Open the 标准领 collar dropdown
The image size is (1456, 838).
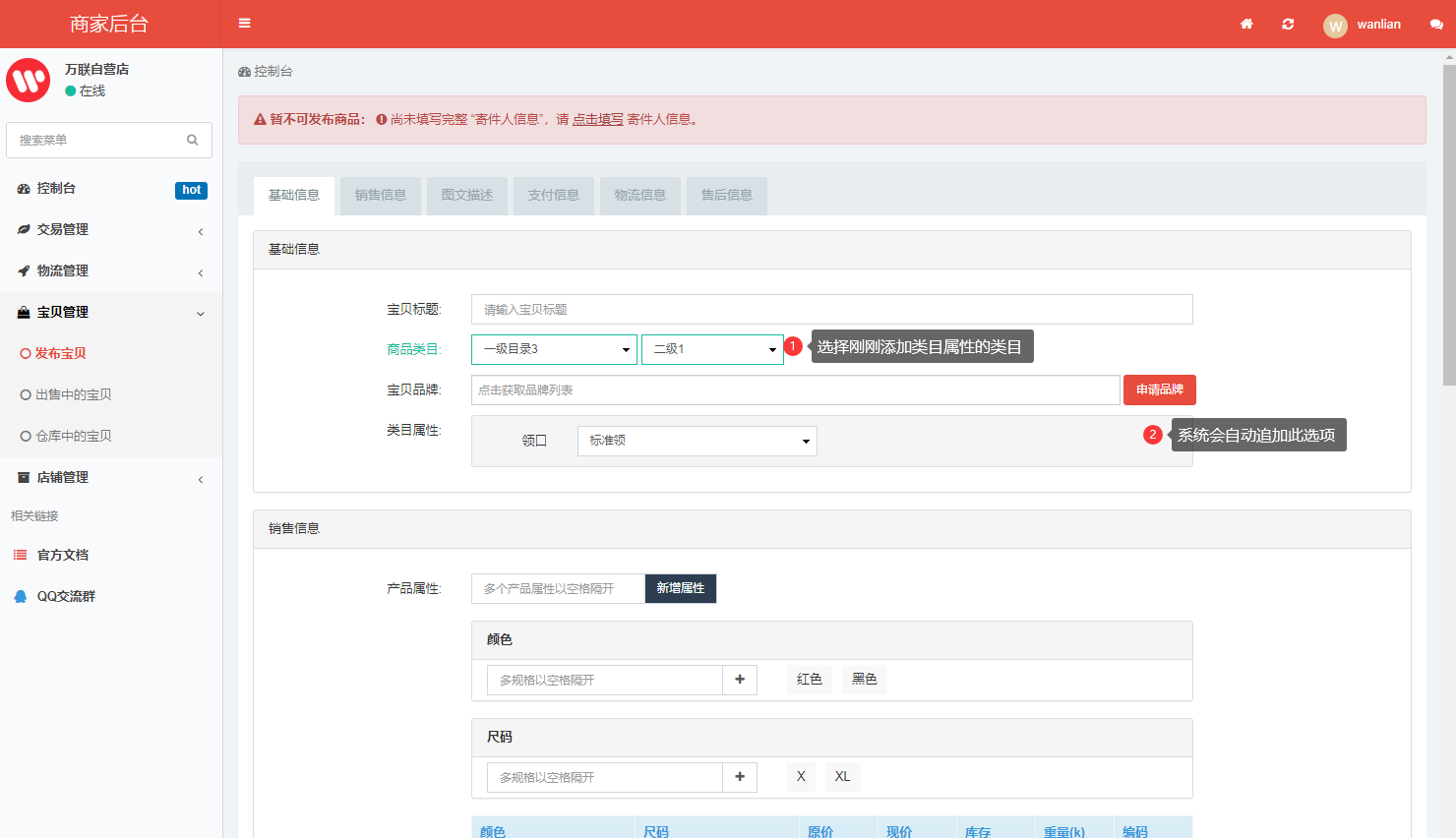tap(697, 441)
